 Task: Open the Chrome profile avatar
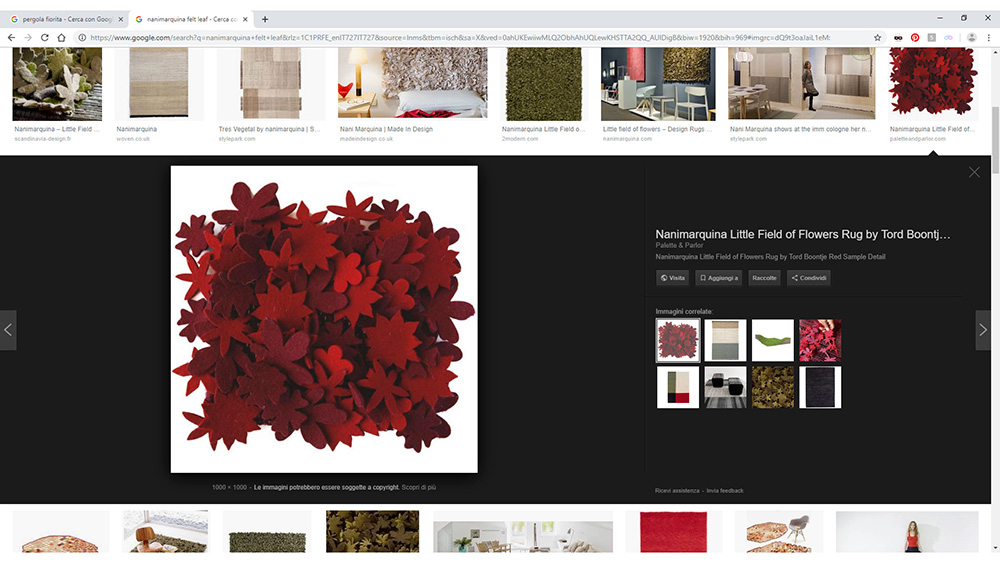(971, 38)
